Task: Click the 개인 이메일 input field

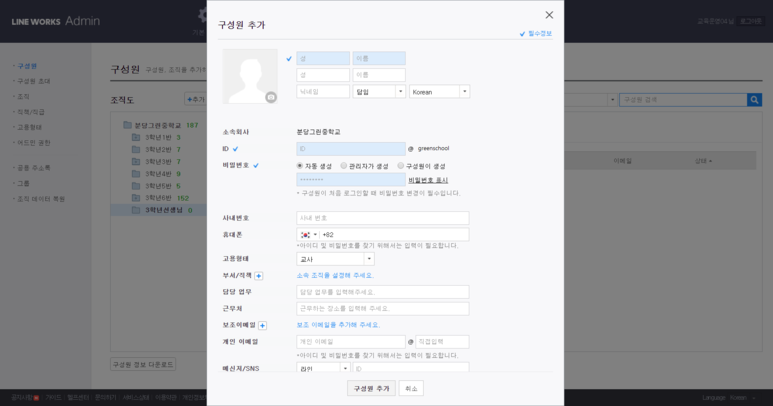Action: (x=351, y=341)
